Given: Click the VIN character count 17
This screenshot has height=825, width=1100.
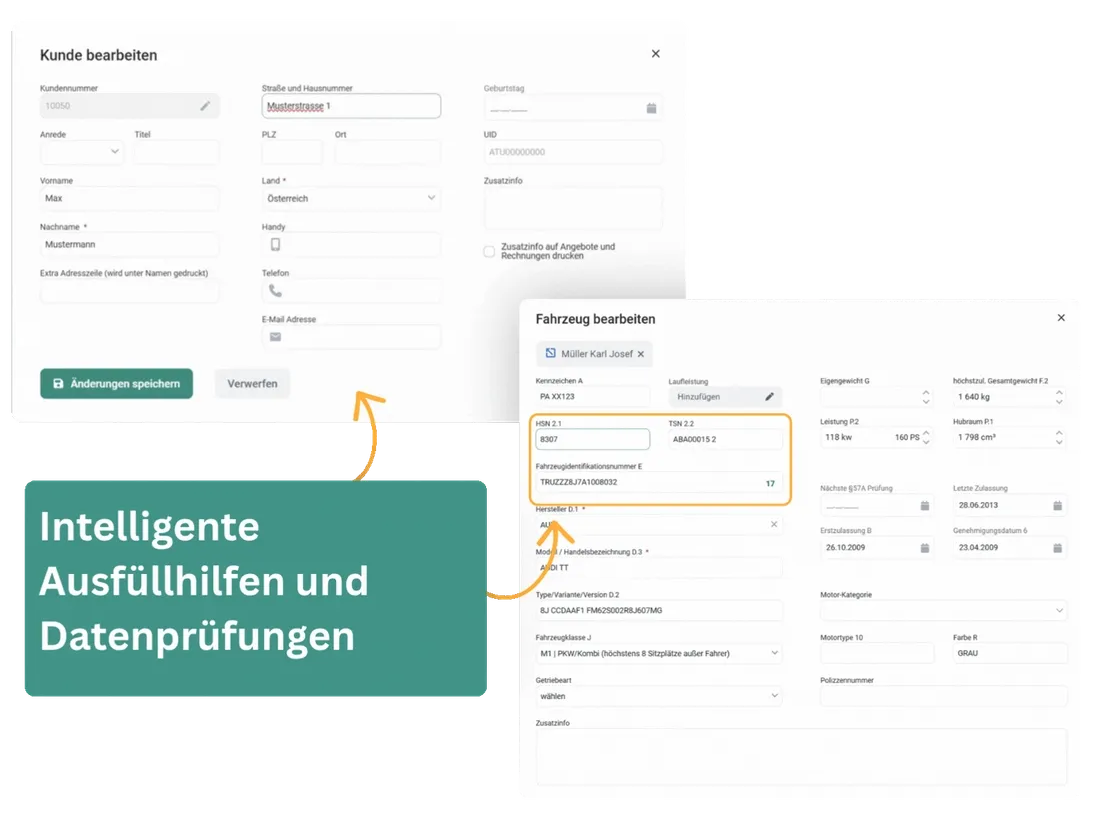Looking at the screenshot, I should click(x=770, y=483).
